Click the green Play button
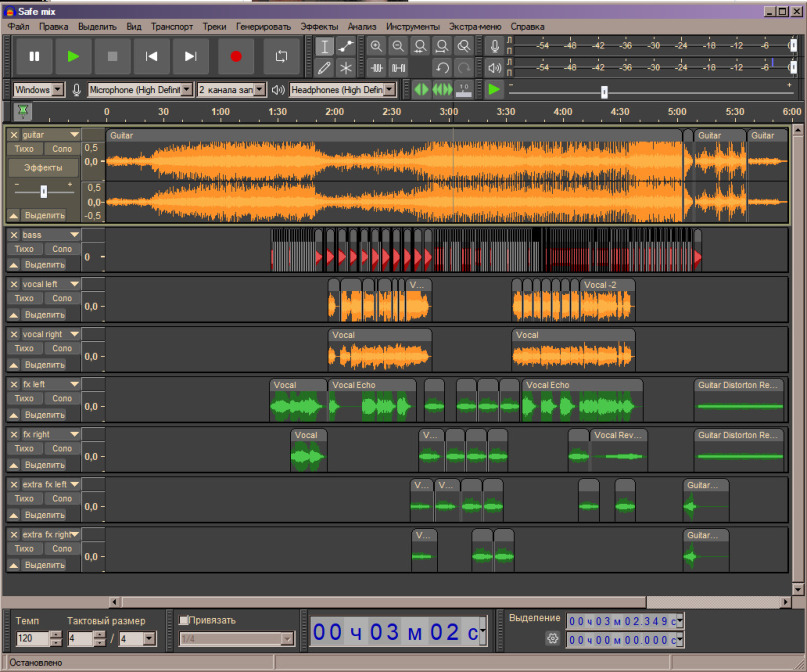 click(73, 57)
